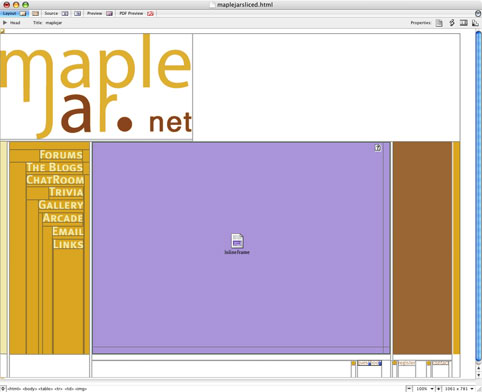Select the Links navigation image
Viewport: 482px width, 392px height.
coord(68,244)
